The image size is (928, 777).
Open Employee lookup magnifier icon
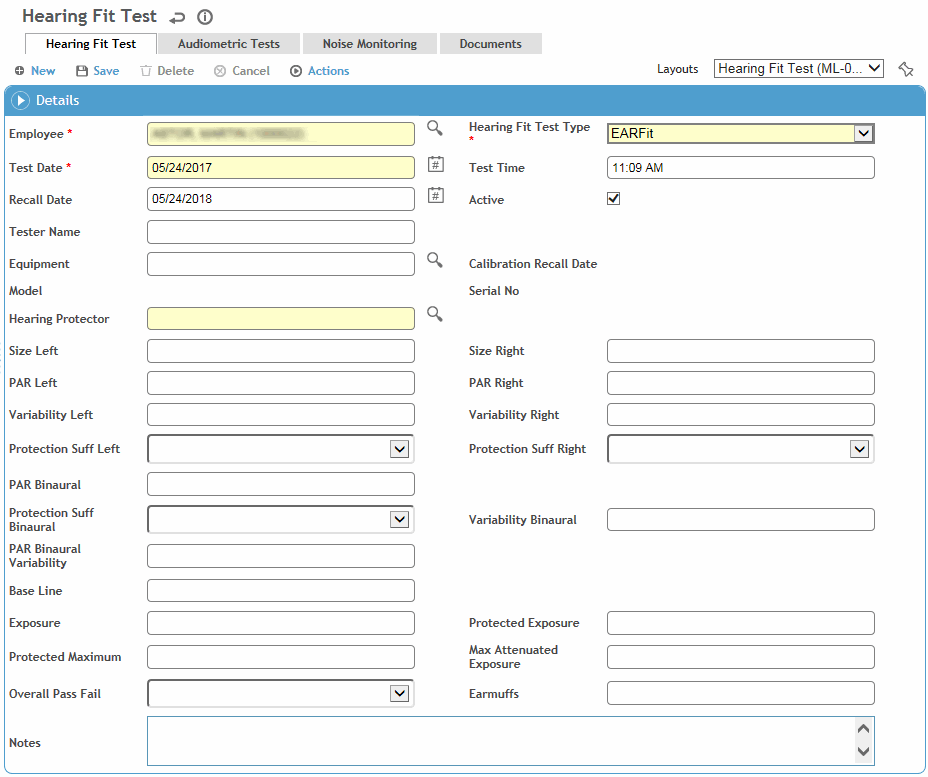pyautogui.click(x=434, y=128)
